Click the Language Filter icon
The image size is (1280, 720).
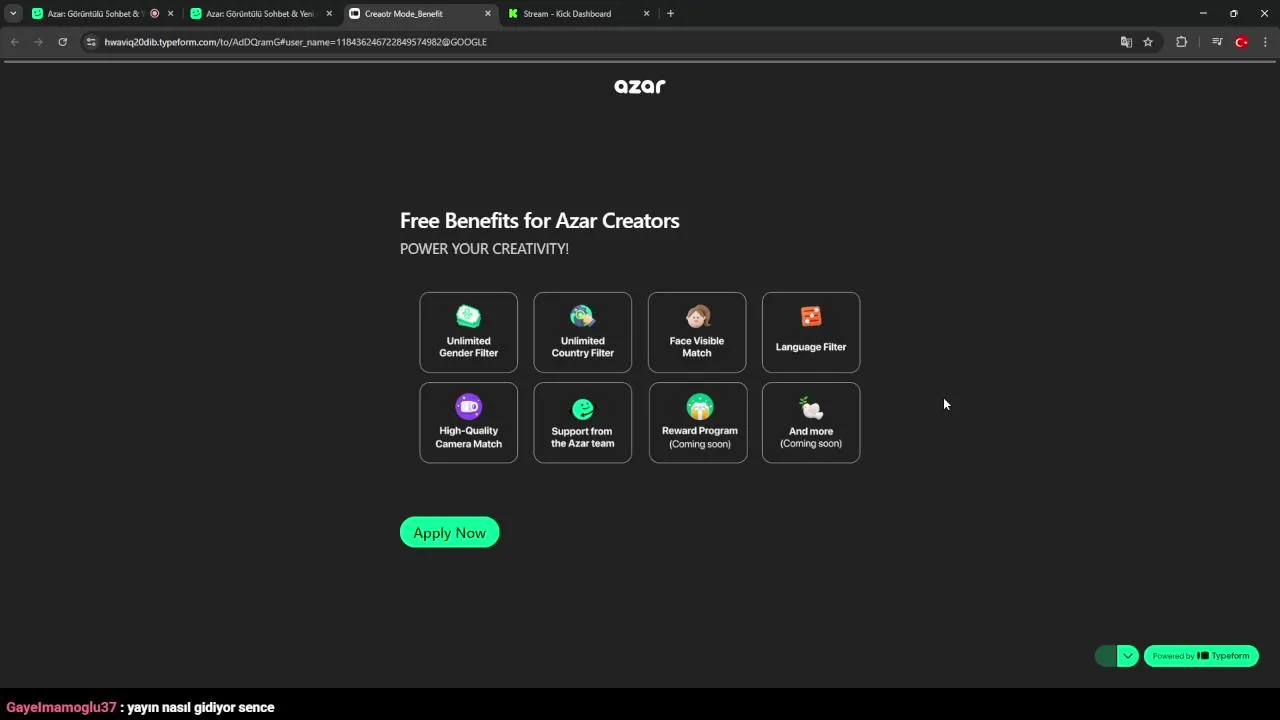(811, 316)
